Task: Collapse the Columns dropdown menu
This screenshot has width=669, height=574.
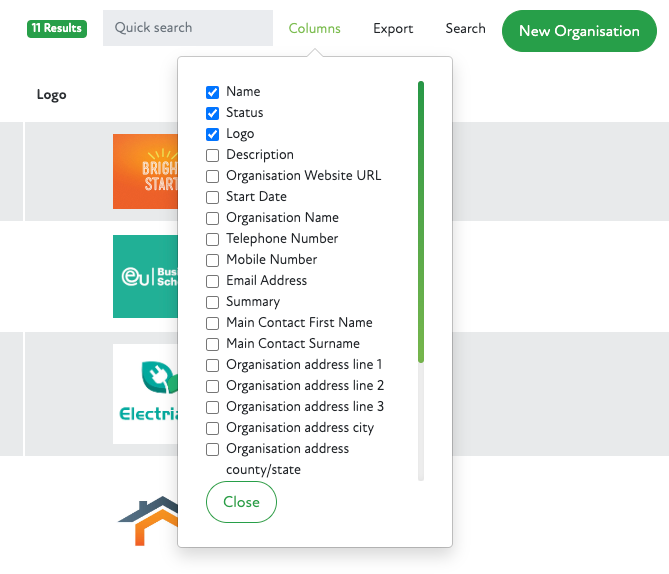Action: pyautogui.click(x=314, y=28)
